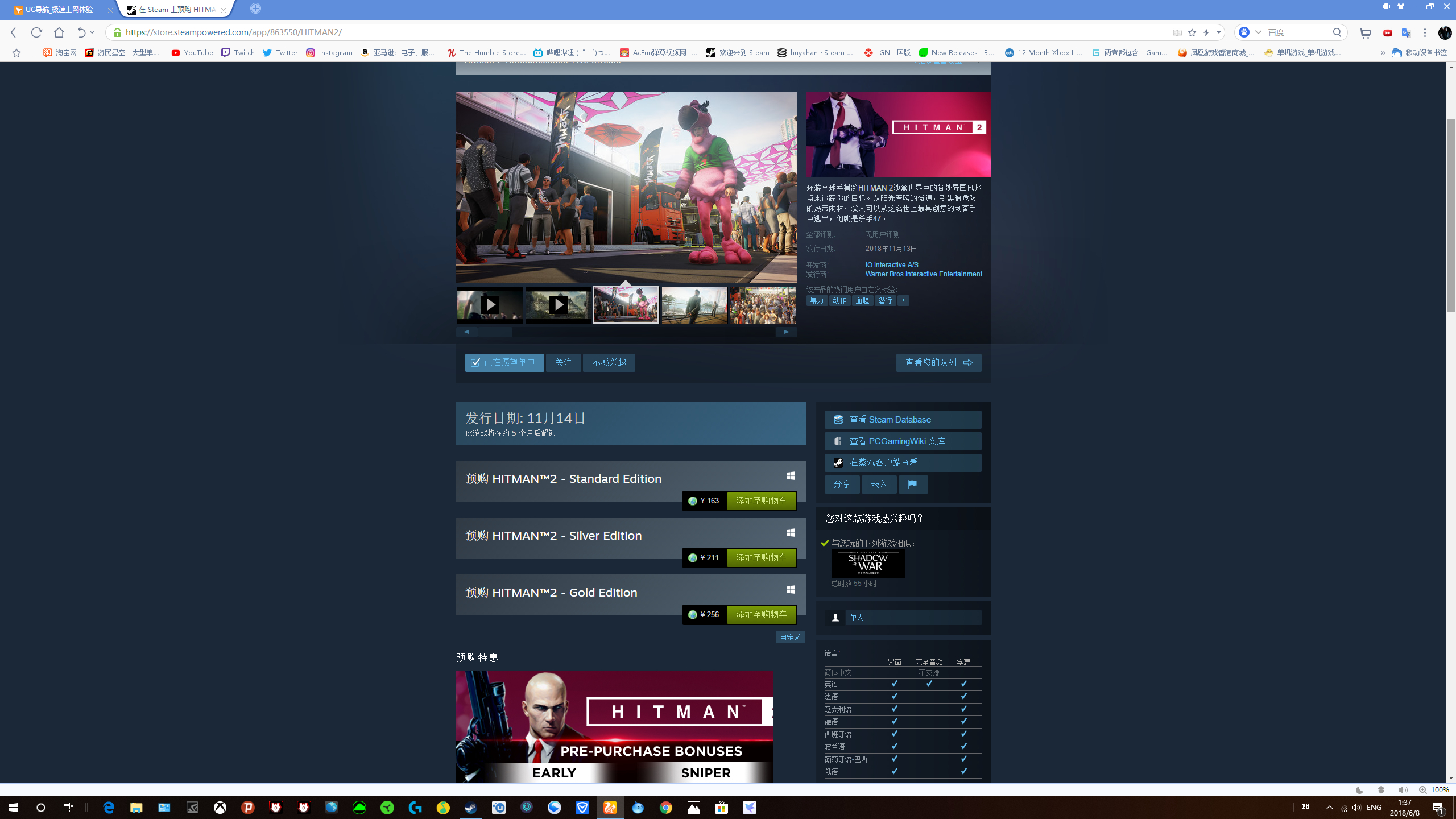
Task: Click the Windows Start button
Action: (14, 808)
